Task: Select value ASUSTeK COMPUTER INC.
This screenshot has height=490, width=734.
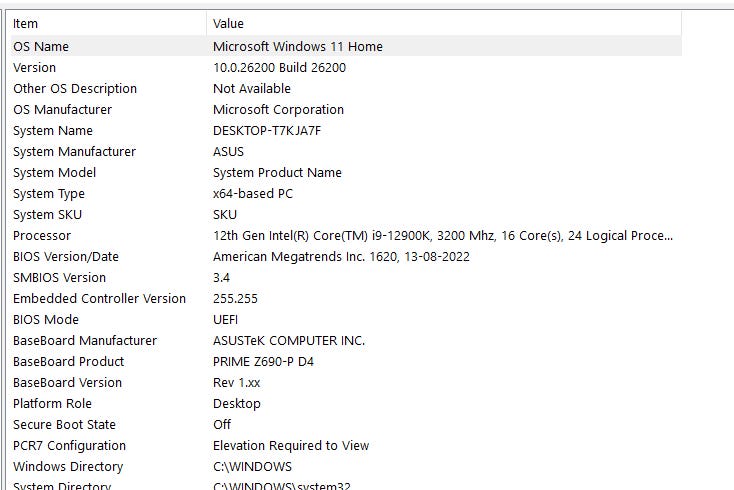Action: pos(289,341)
